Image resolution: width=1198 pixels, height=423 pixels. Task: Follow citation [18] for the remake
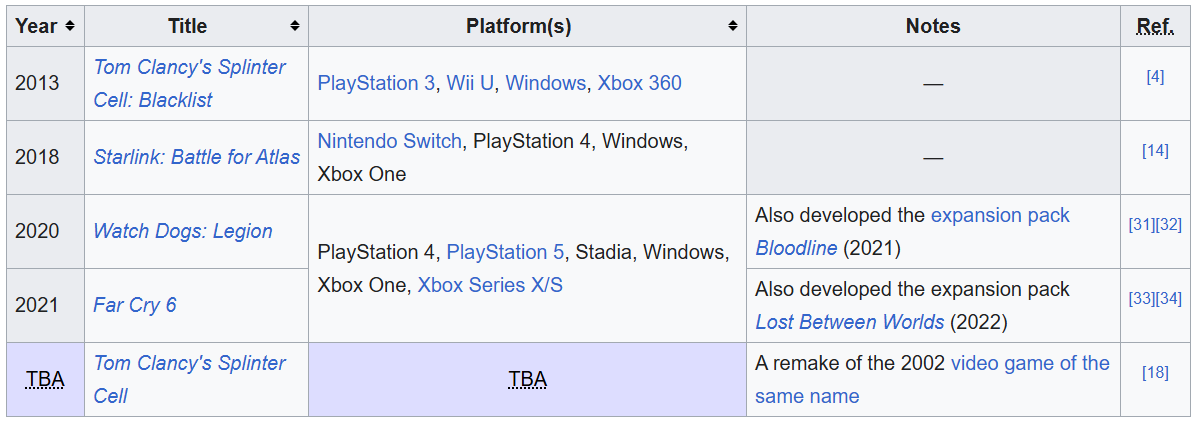click(x=1155, y=372)
